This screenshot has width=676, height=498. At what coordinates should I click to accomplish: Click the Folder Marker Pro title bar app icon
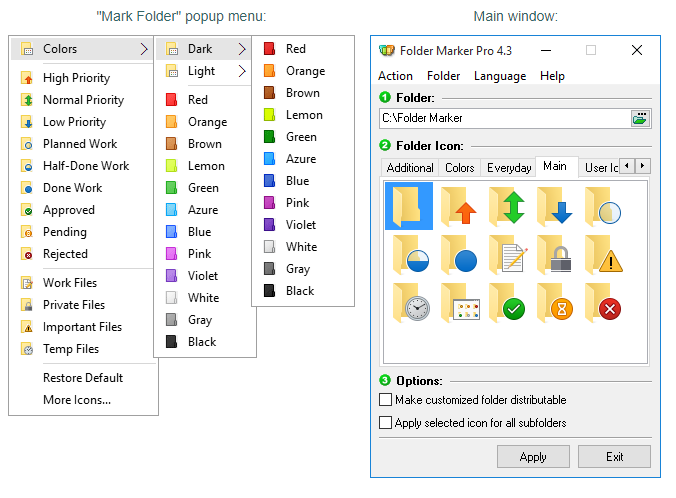click(x=386, y=50)
